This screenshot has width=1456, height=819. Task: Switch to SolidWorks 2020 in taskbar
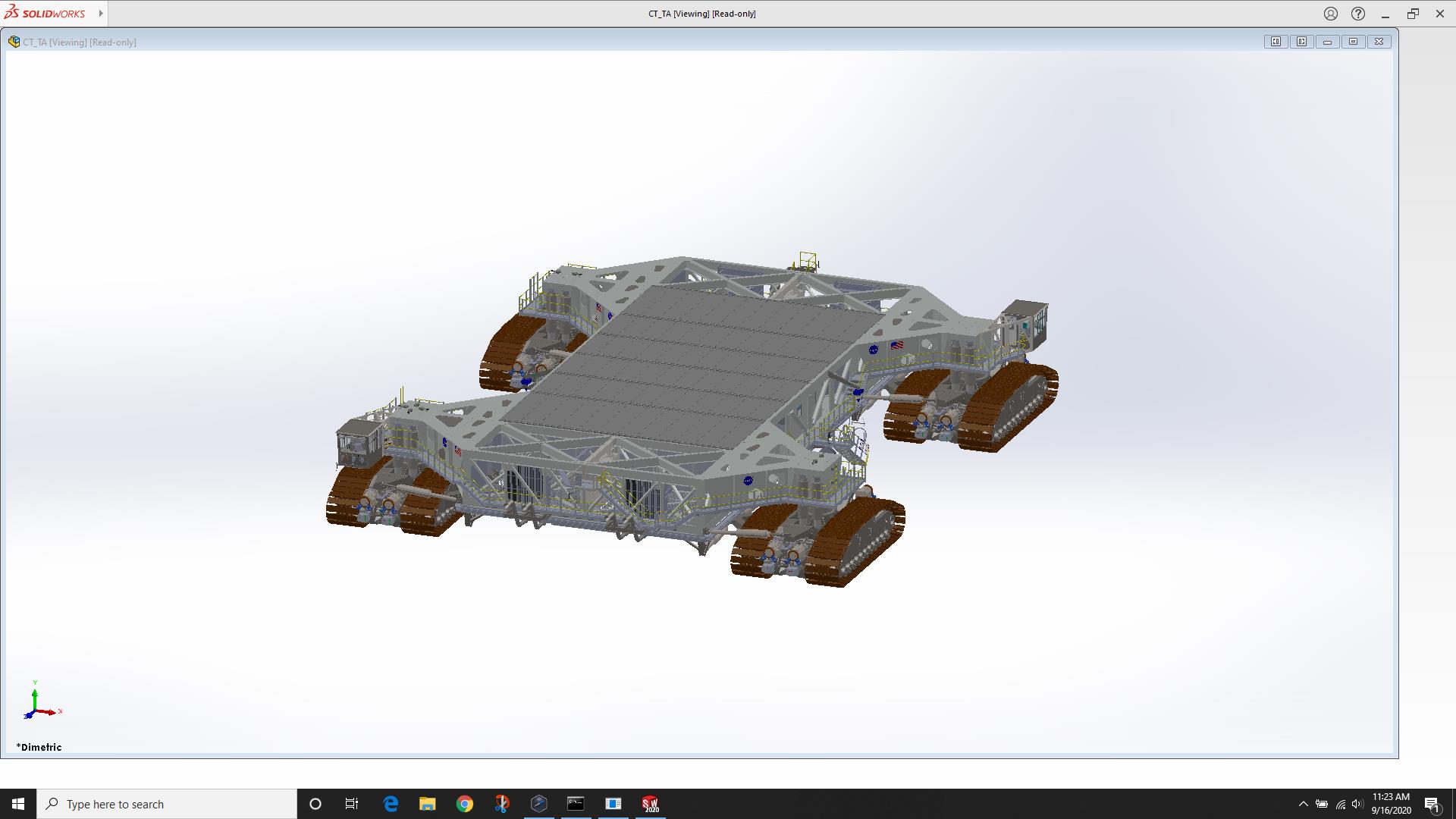pyautogui.click(x=650, y=804)
